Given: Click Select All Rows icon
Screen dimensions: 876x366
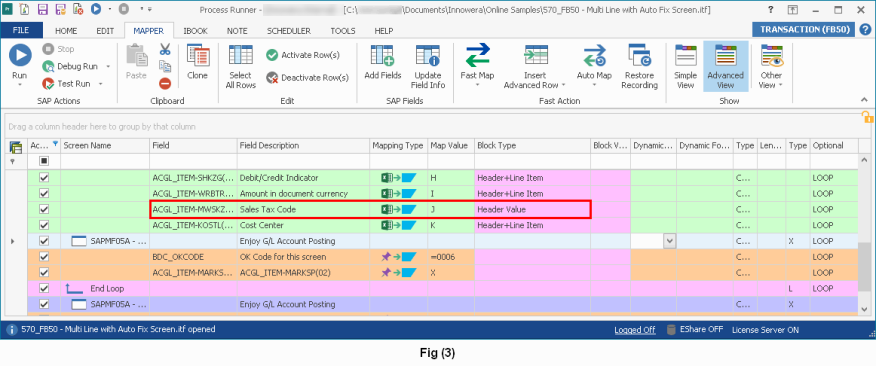Looking at the screenshot, I should pyautogui.click(x=241, y=55).
